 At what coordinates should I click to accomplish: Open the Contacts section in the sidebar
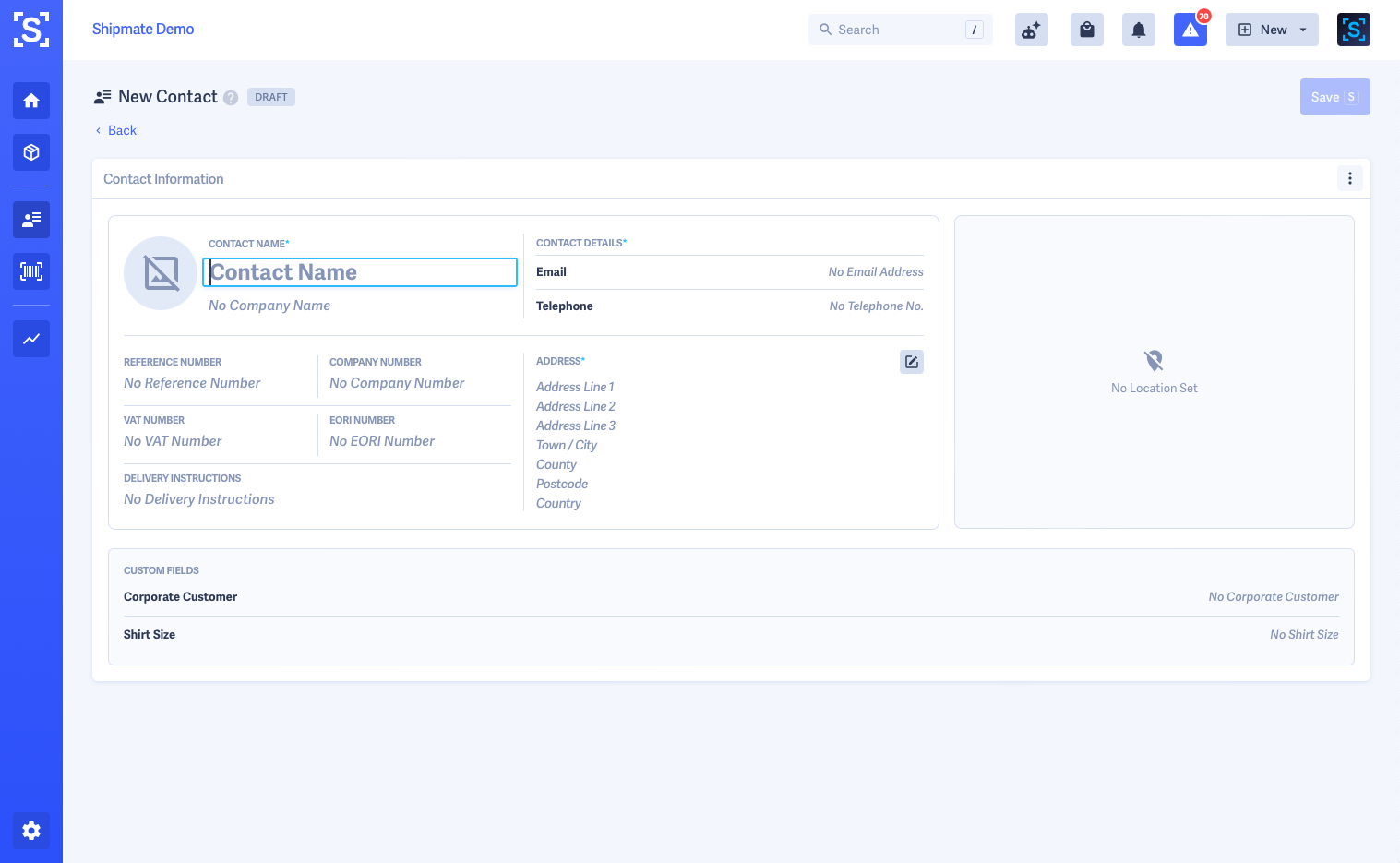pyautogui.click(x=30, y=219)
